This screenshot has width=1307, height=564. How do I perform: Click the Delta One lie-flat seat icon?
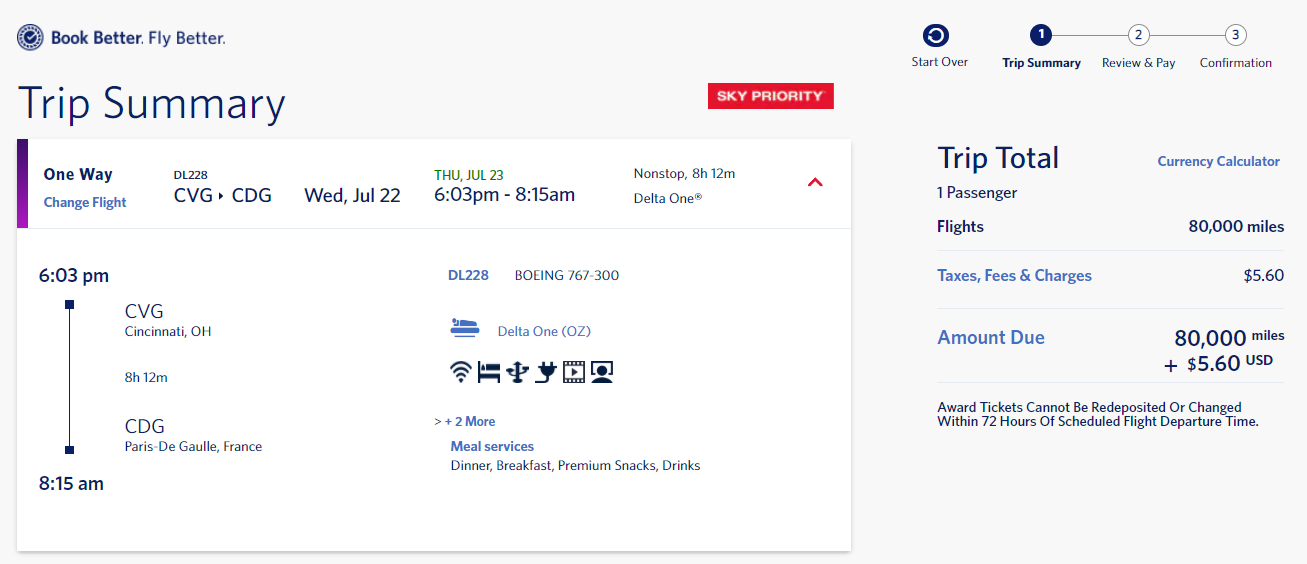pyautogui.click(x=466, y=327)
